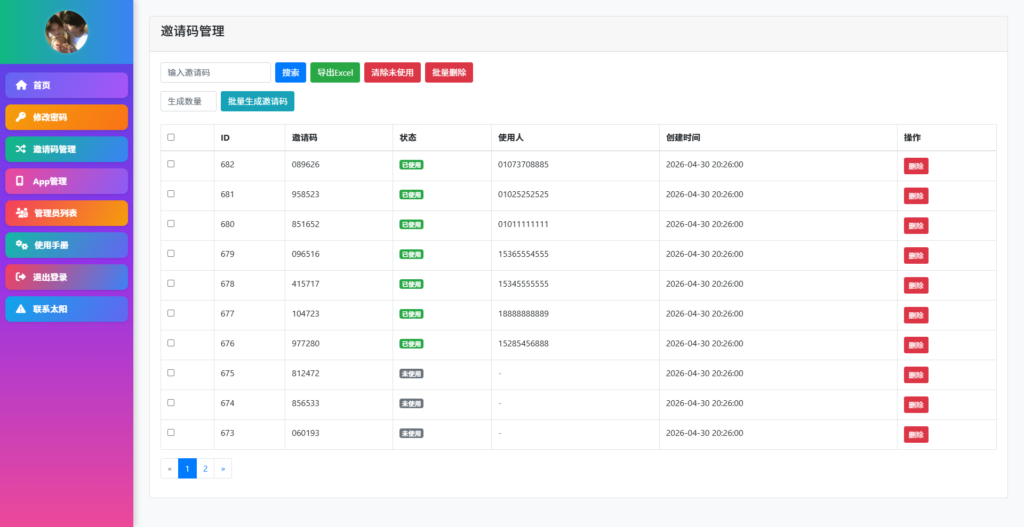Focus the 输入邀请码 search field
Viewport: 1024px width, 527px height.
coord(216,72)
